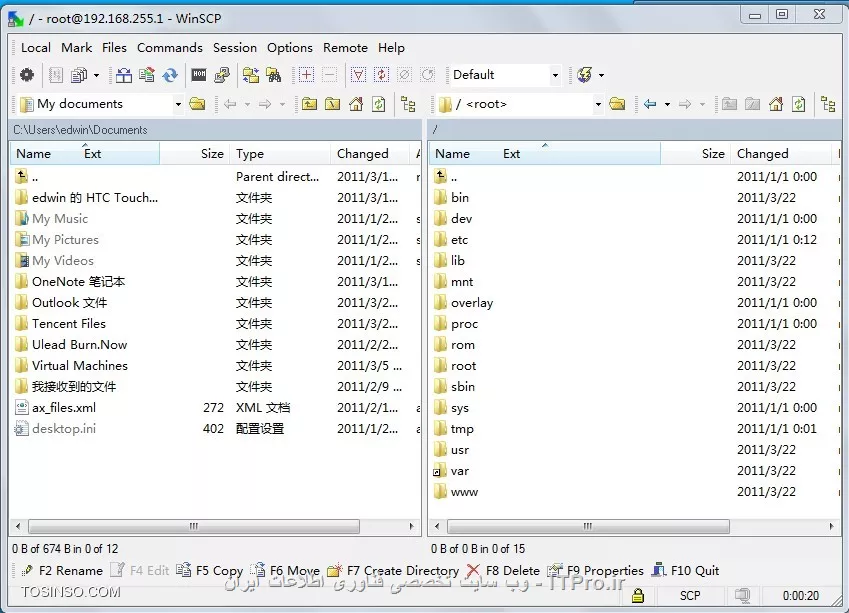This screenshot has width=849, height=613.
Task: Sort remote panel by Changed column header
Action: pos(780,154)
